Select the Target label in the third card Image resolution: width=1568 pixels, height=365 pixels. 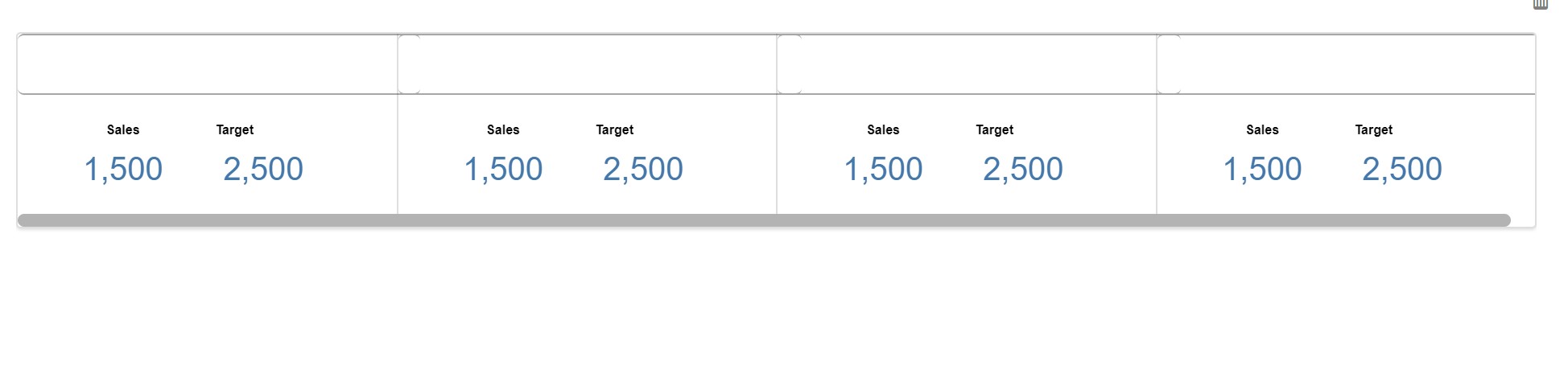(995, 129)
